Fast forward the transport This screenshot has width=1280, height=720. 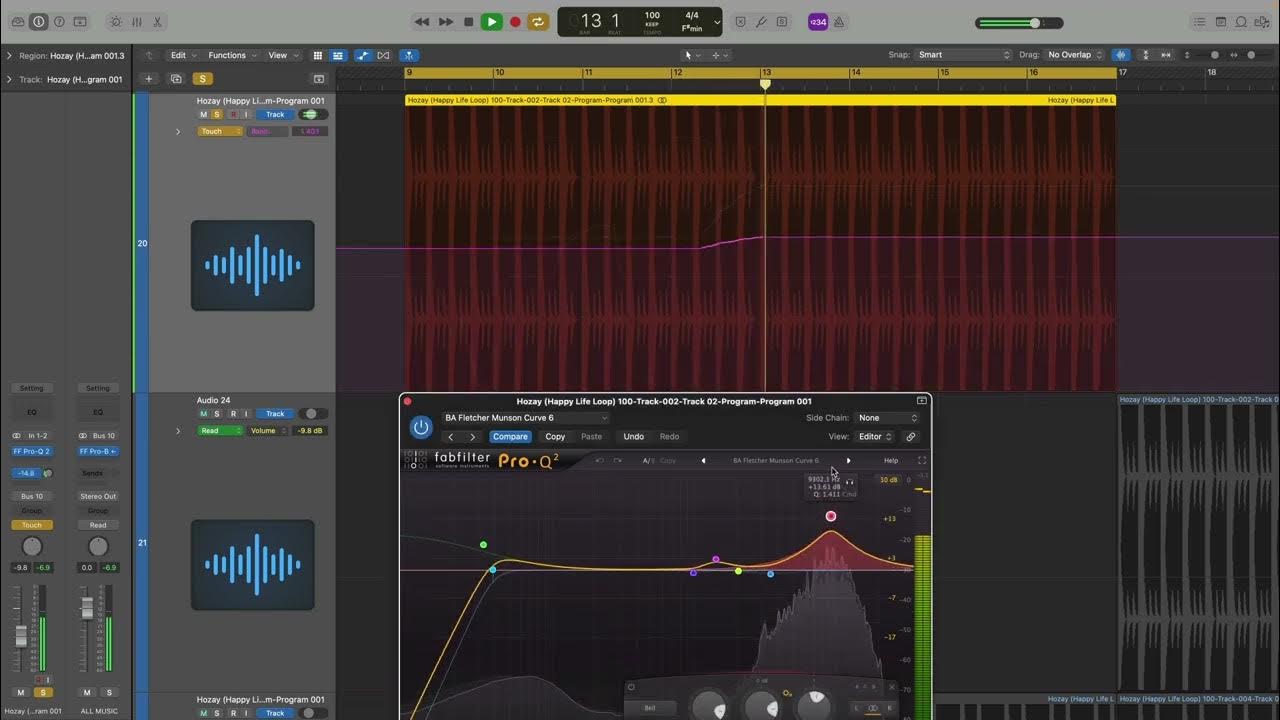(x=446, y=22)
